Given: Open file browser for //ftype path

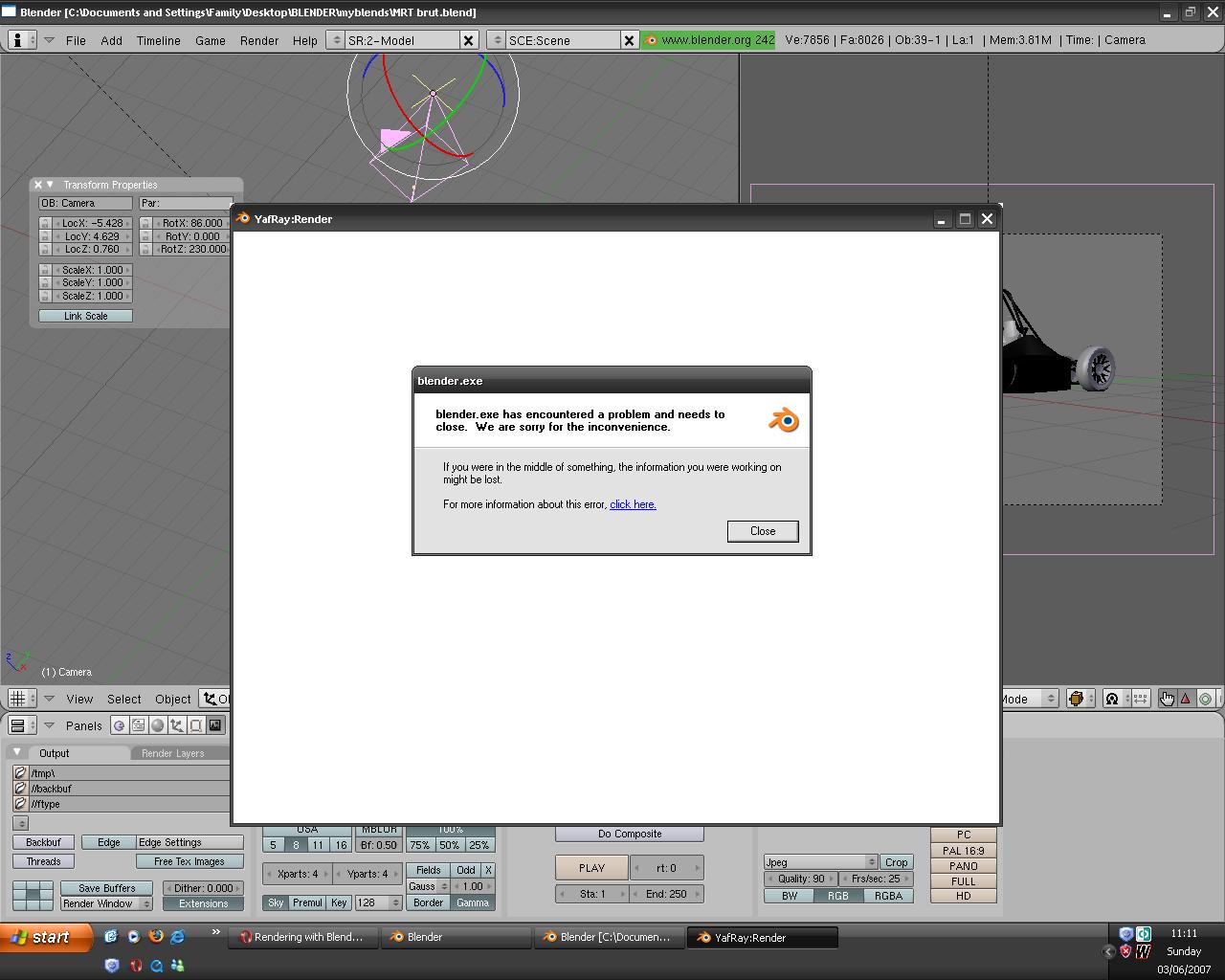Looking at the screenshot, I should click(x=20, y=804).
